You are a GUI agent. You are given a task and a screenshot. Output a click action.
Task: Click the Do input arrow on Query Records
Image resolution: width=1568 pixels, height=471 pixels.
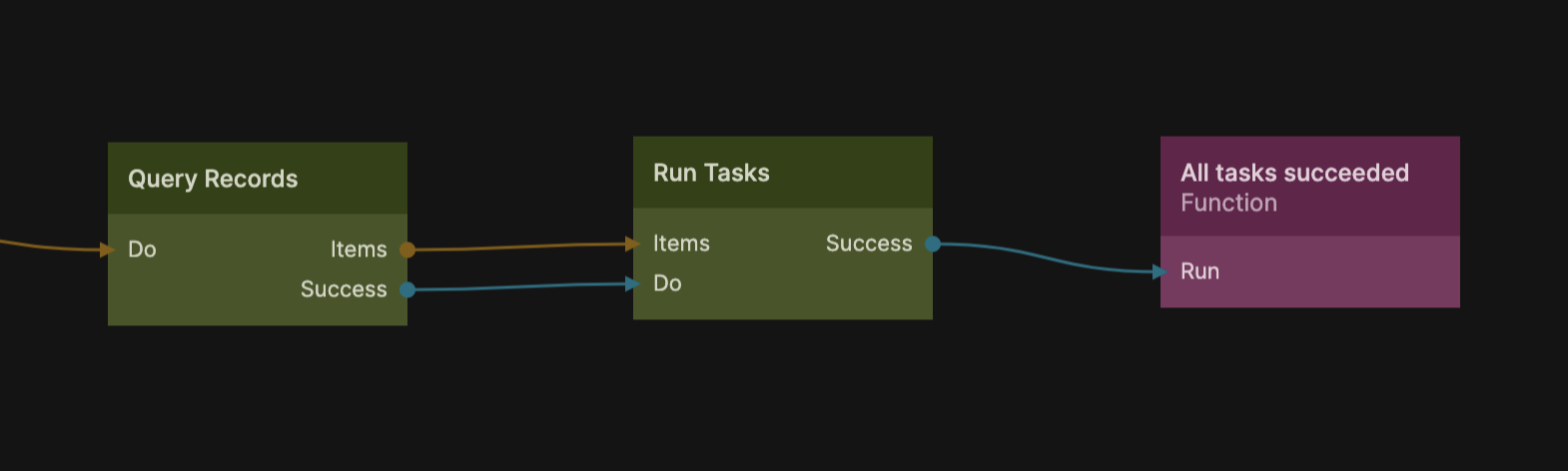[x=109, y=249]
